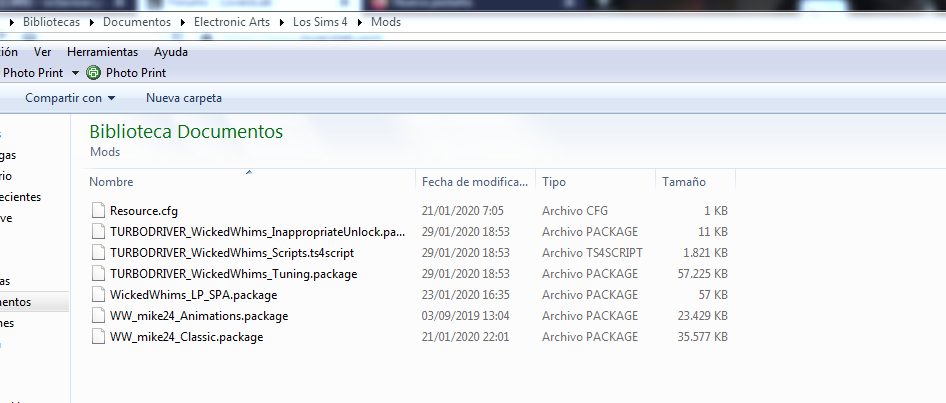Viewport: 946px width, 403px height.
Task: Click the 57.225 KB size cell
Action: (x=702, y=274)
